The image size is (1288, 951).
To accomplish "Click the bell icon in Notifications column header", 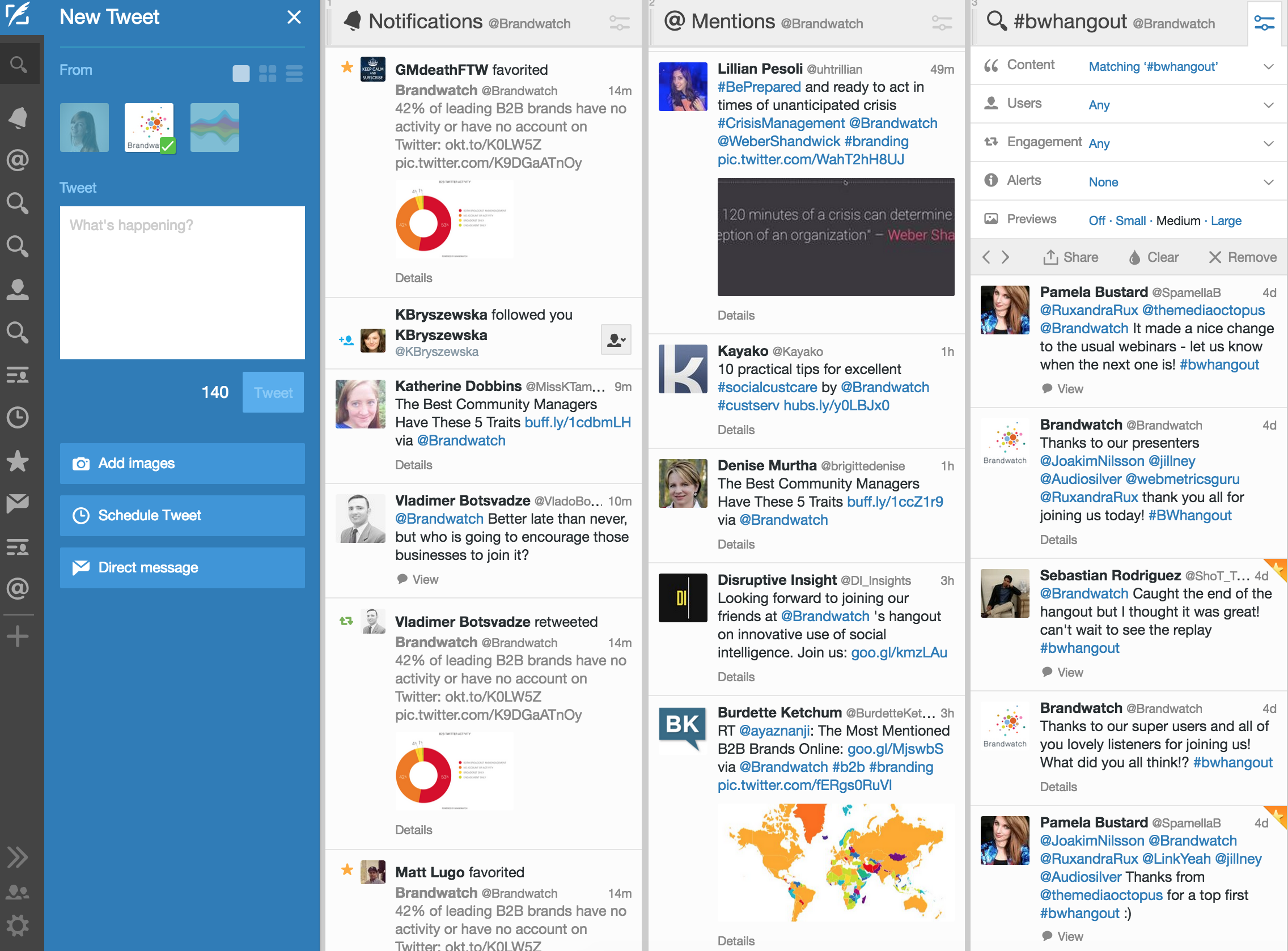I will [x=353, y=21].
